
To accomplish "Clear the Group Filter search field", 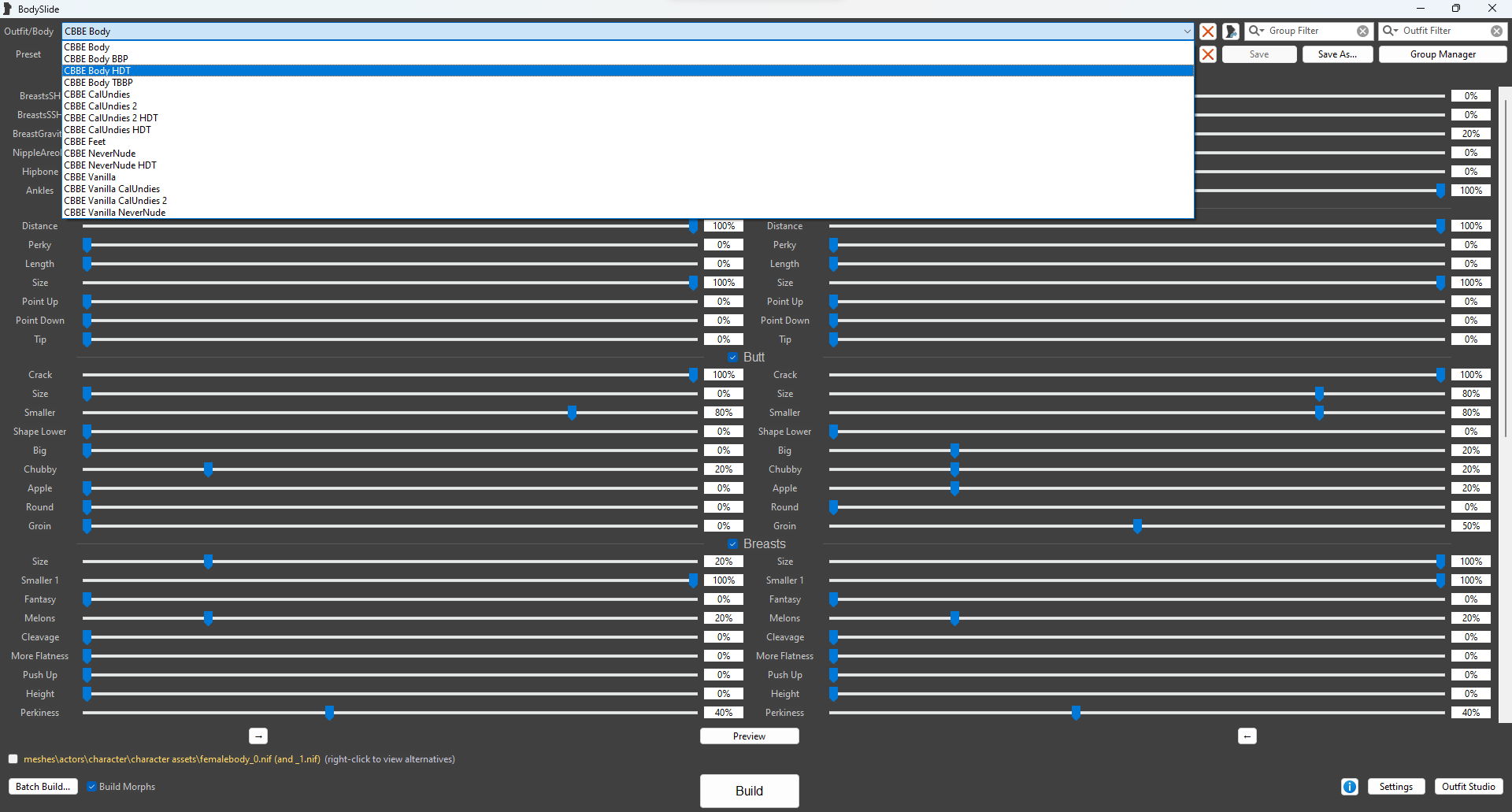I will 1362,32.
